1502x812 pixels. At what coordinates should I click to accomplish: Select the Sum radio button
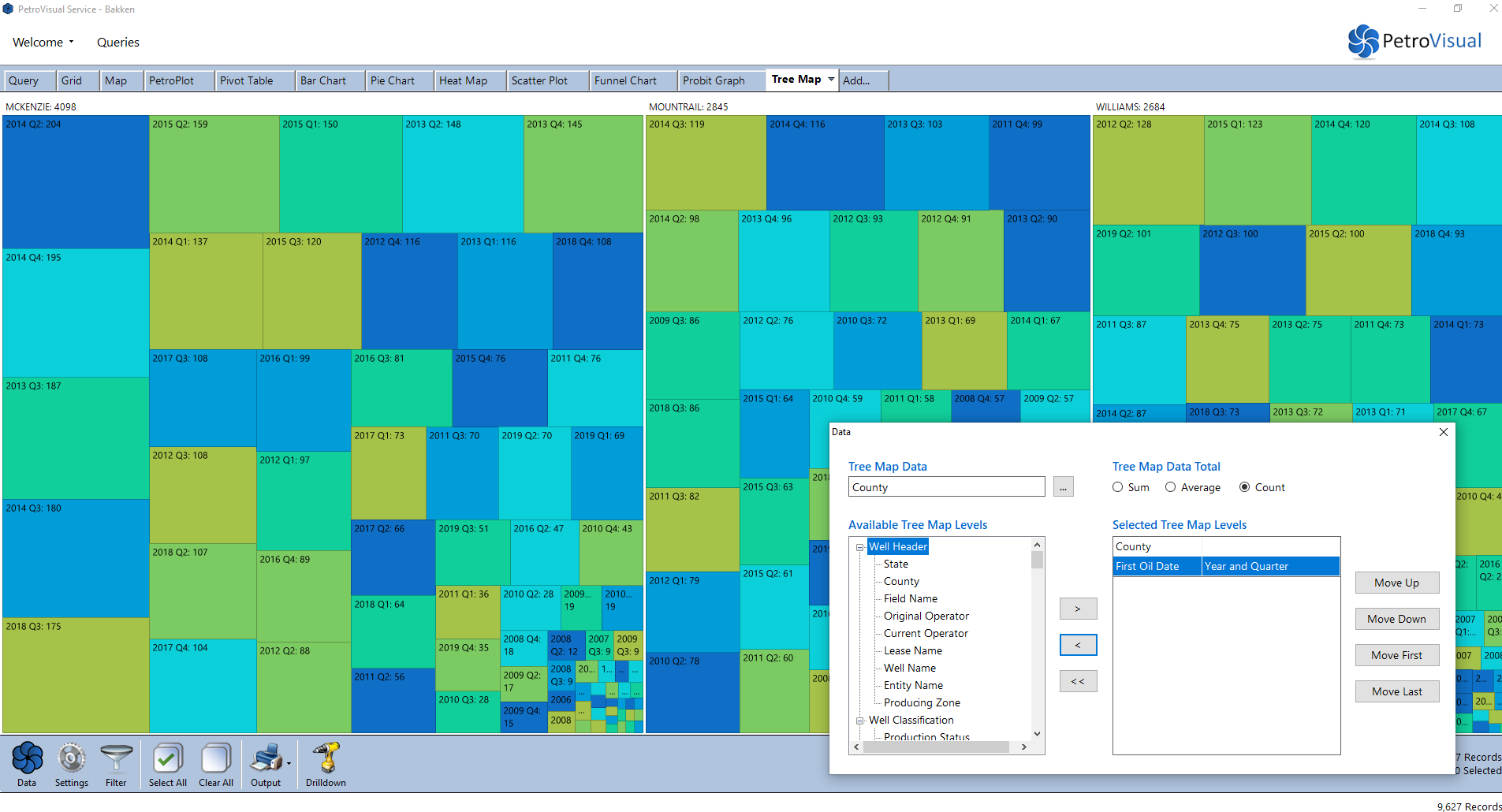click(1118, 487)
